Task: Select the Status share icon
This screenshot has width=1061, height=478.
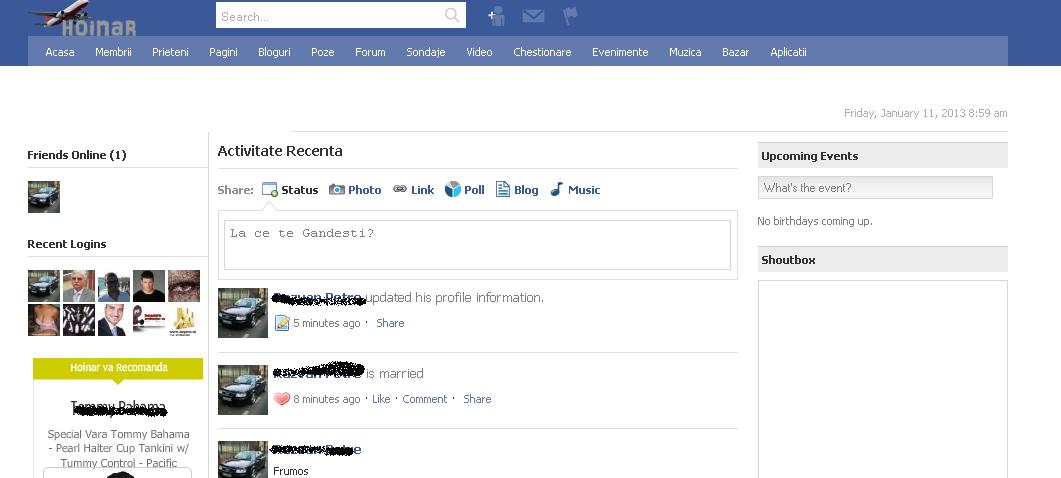Action: (270, 190)
